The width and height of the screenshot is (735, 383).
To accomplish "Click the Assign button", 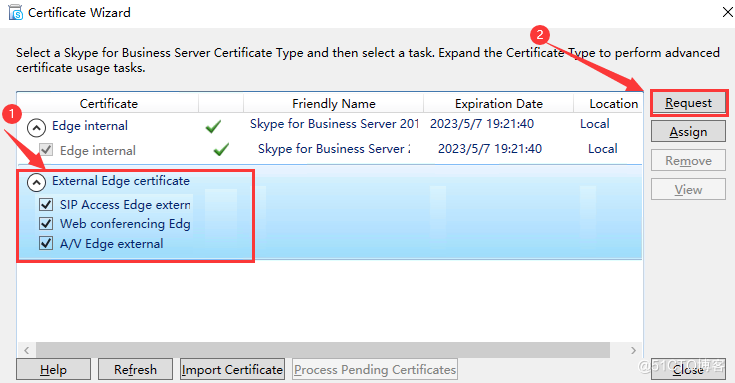I will pos(688,132).
